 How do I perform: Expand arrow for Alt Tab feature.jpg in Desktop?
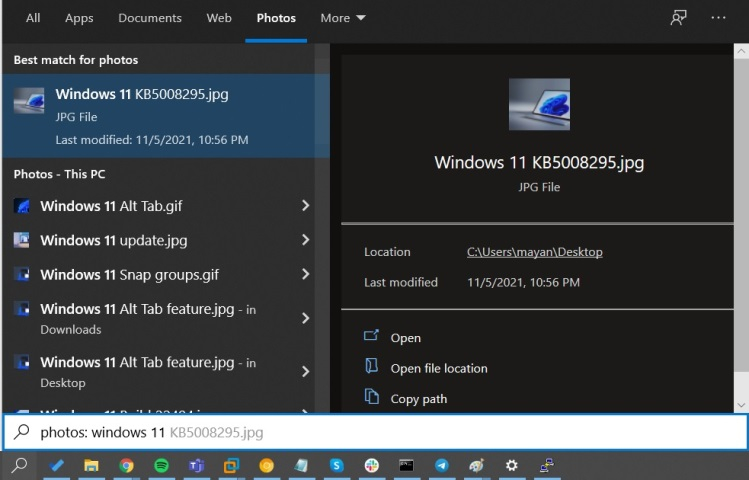305,372
